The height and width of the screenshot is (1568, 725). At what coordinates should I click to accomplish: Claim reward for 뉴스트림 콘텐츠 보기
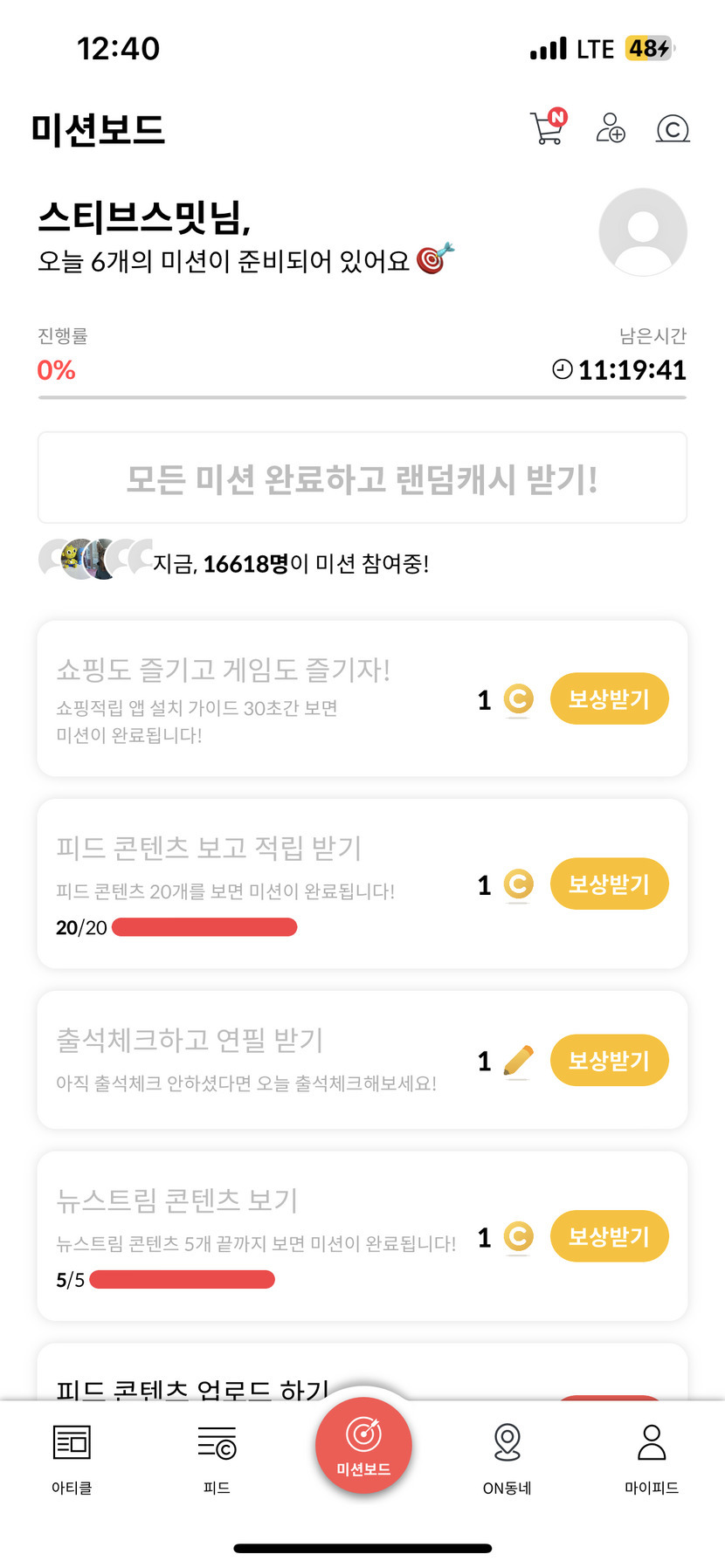tap(609, 1236)
